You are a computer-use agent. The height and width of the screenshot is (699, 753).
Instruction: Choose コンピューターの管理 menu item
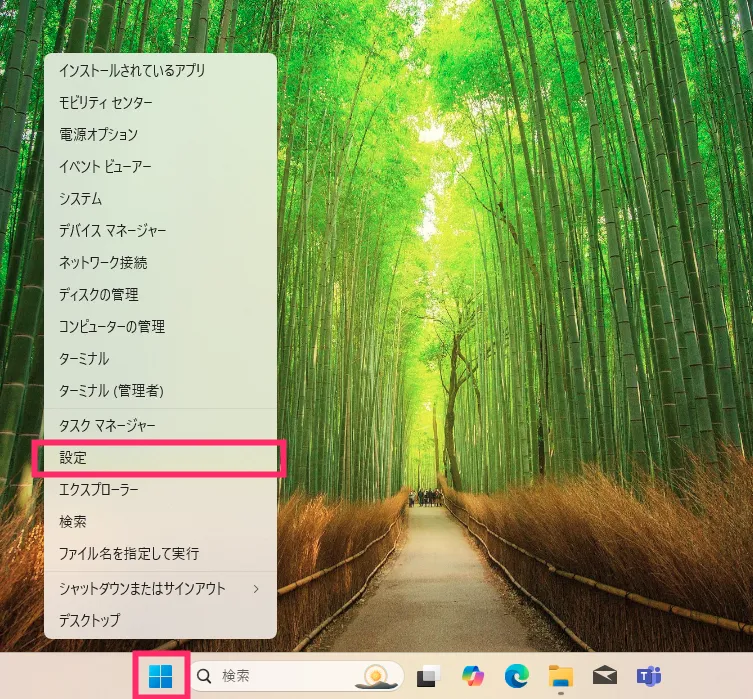click(x=160, y=326)
